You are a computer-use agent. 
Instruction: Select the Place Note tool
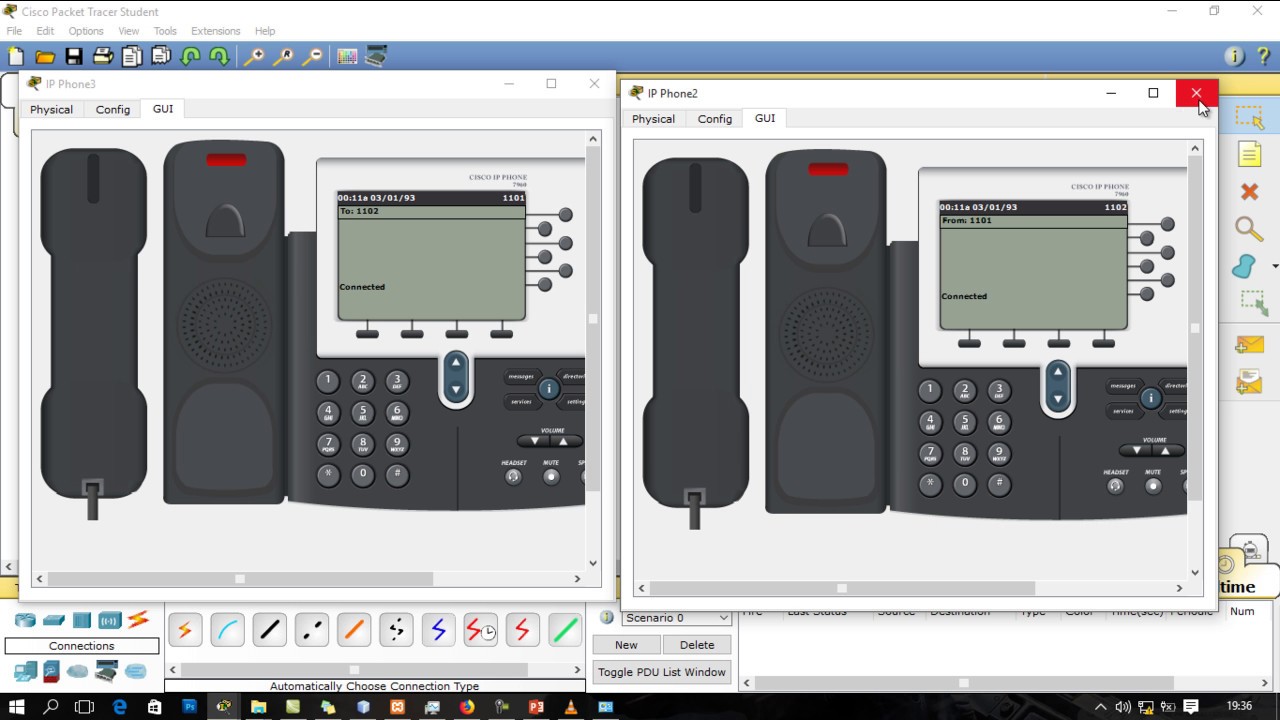click(1249, 154)
